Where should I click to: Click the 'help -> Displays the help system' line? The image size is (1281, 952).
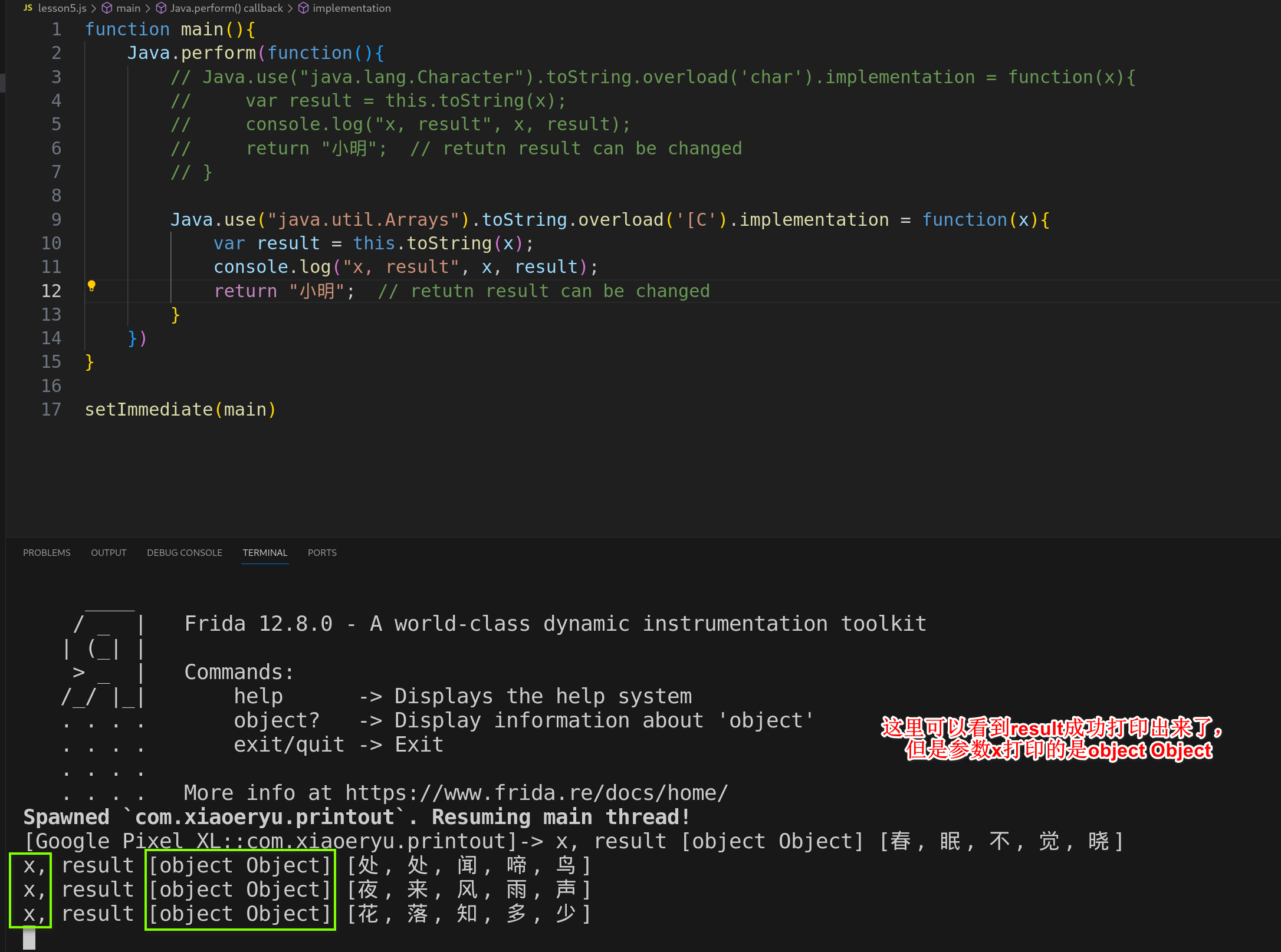(x=462, y=696)
